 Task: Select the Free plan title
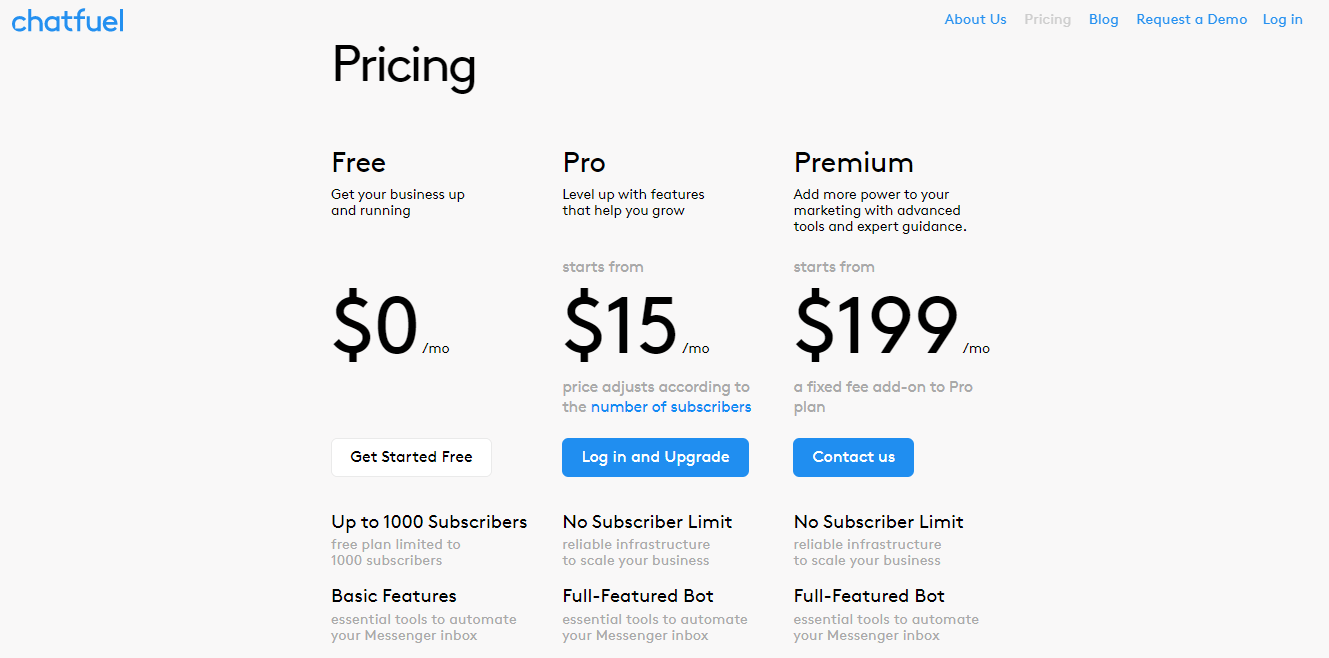pyautogui.click(x=358, y=163)
